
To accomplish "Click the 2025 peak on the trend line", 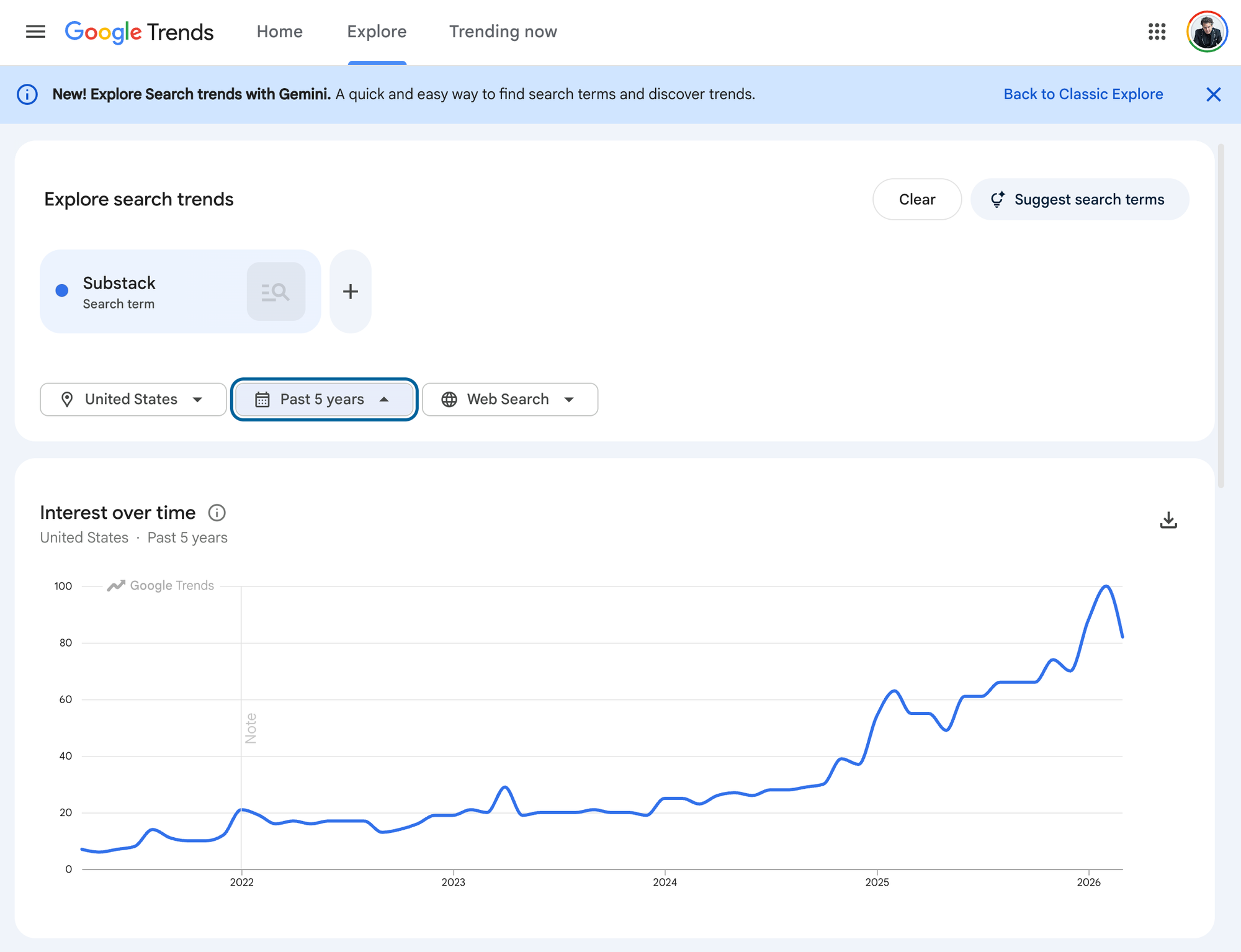I will [x=894, y=691].
